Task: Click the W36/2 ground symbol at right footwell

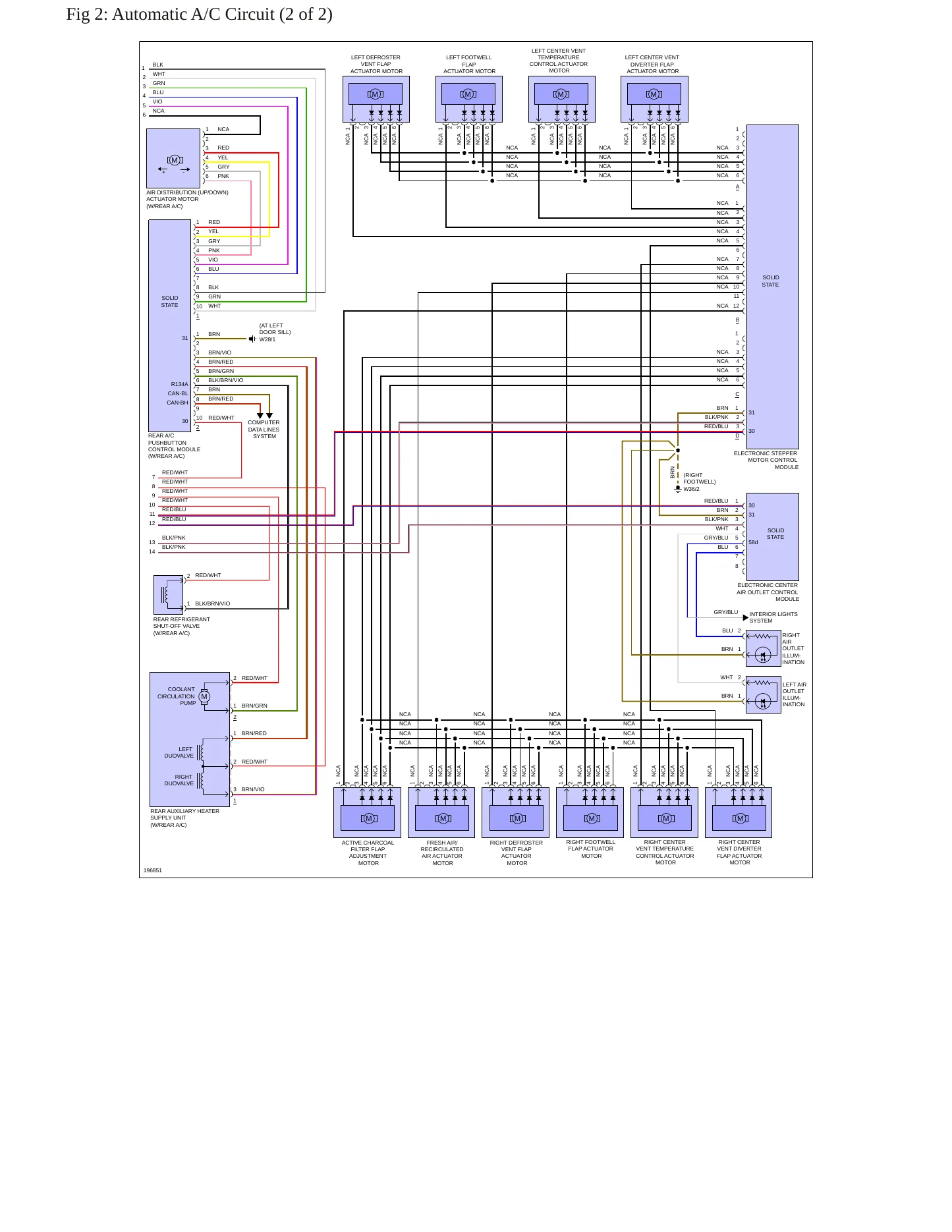Action: pos(678,490)
